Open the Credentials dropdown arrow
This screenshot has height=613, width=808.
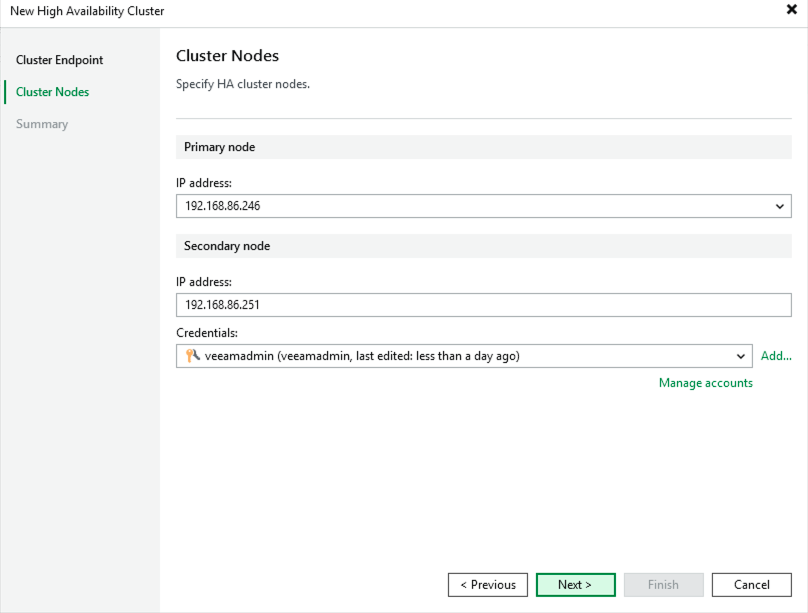coord(741,356)
